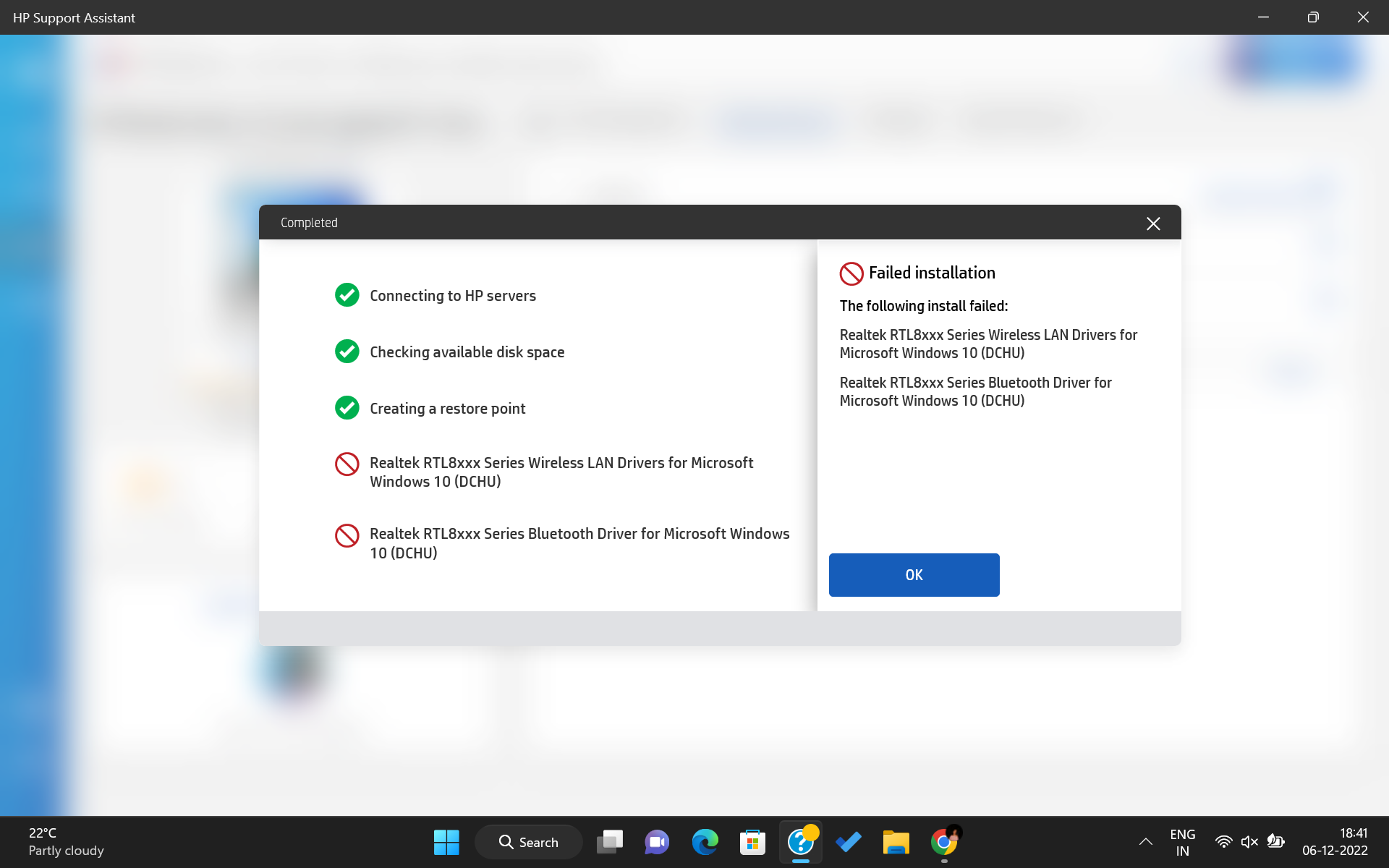
Task: Select 'Failed installation' heading text
Action: tap(932, 273)
